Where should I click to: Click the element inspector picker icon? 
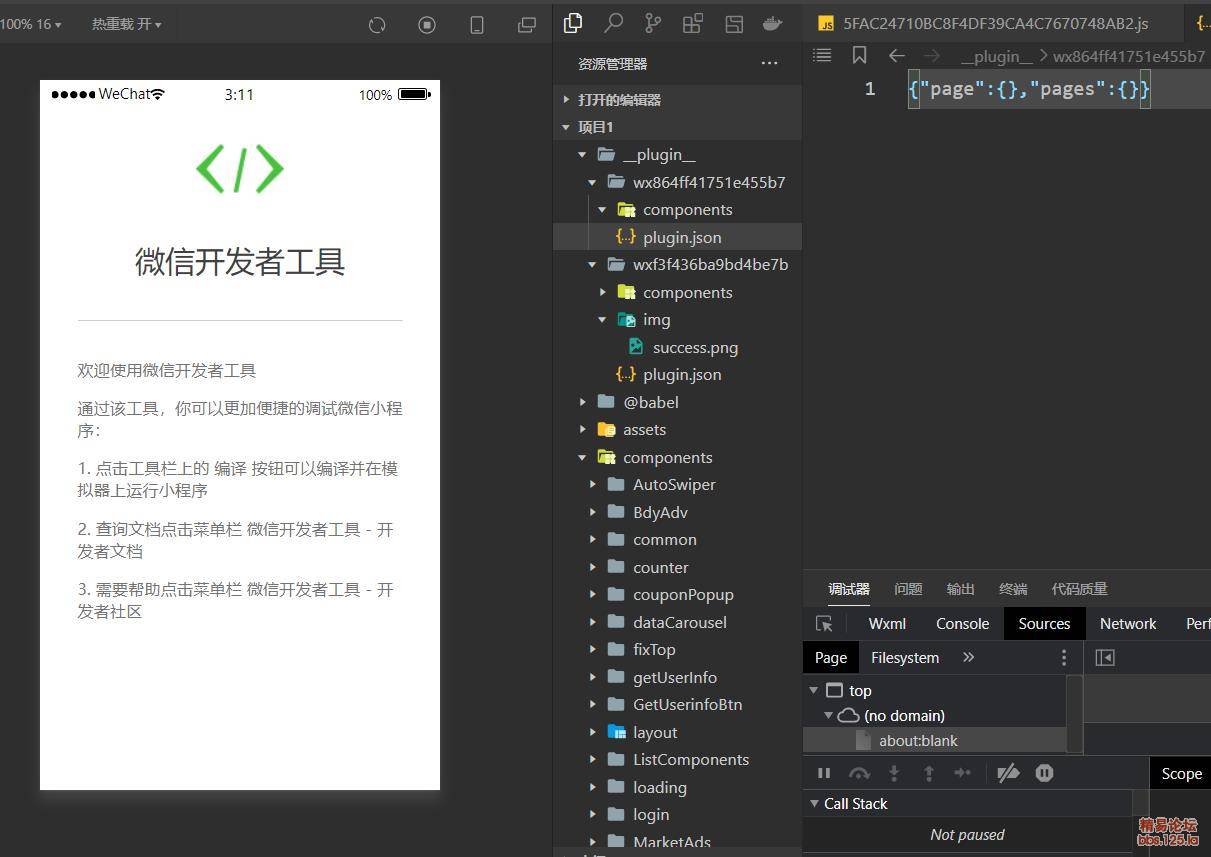pyautogui.click(x=824, y=623)
